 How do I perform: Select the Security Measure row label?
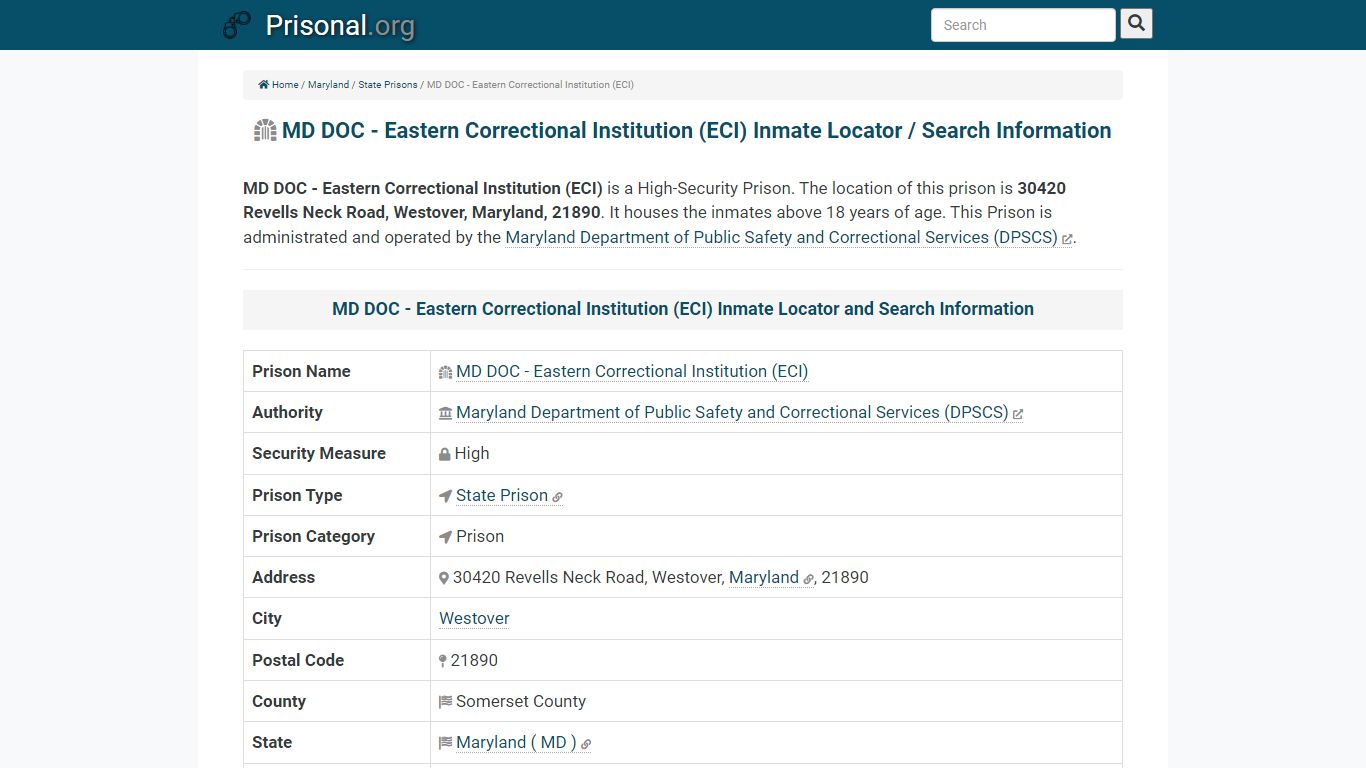pyautogui.click(x=319, y=453)
